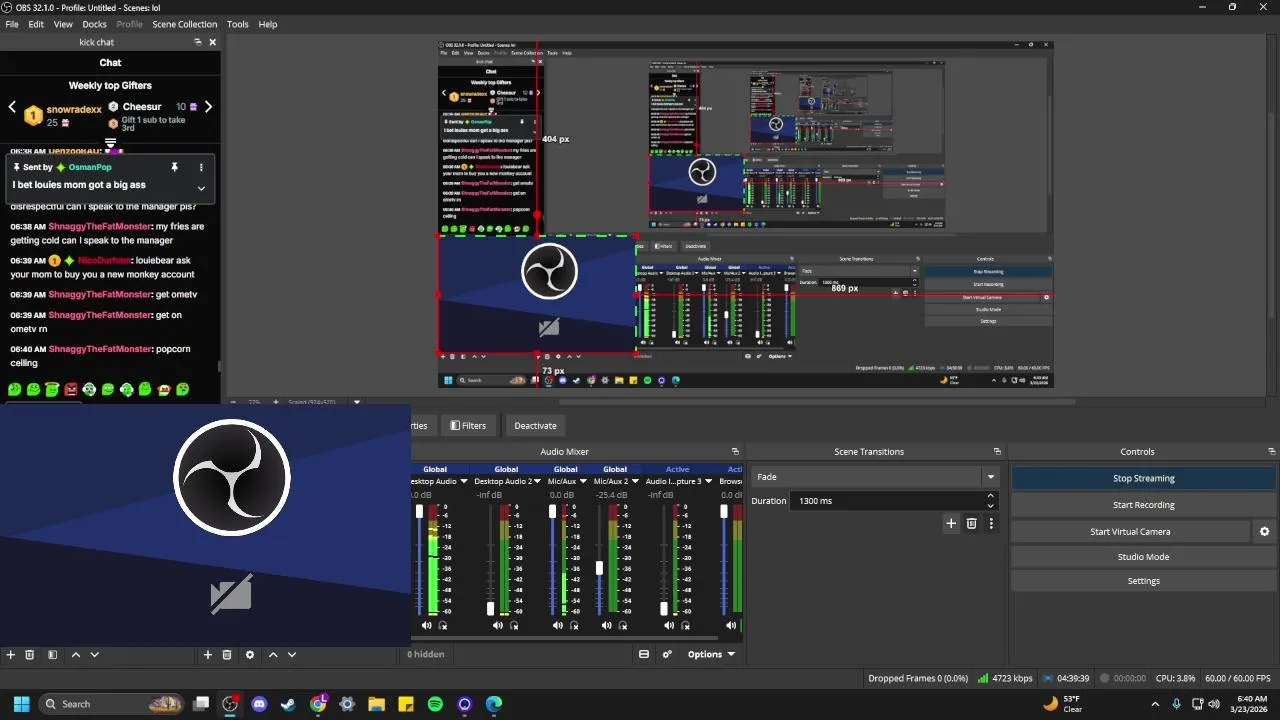
Task: Add a scene transition with plus
Action: pyautogui.click(x=951, y=523)
